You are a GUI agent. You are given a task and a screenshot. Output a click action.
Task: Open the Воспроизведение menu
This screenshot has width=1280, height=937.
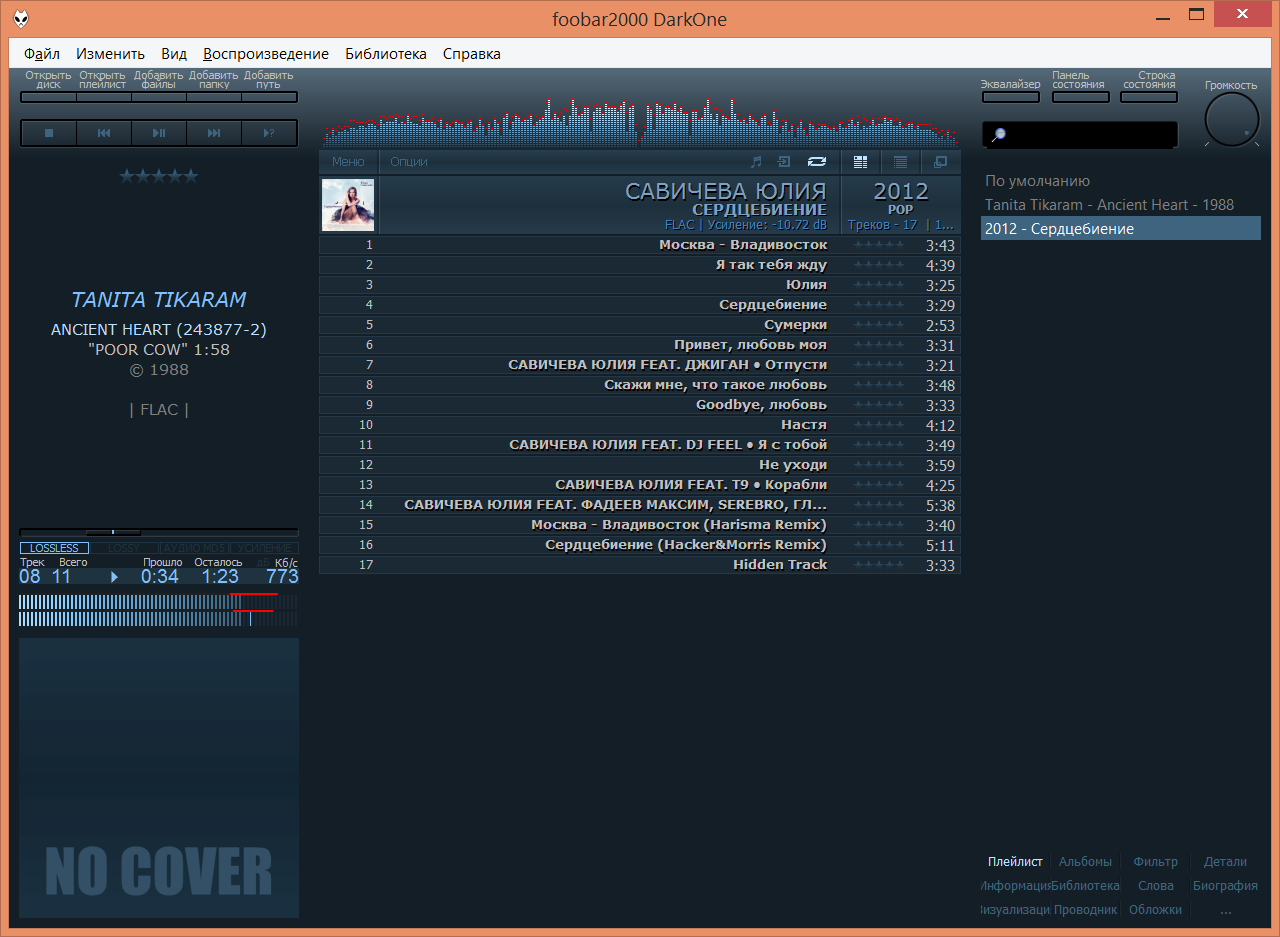[x=265, y=54]
